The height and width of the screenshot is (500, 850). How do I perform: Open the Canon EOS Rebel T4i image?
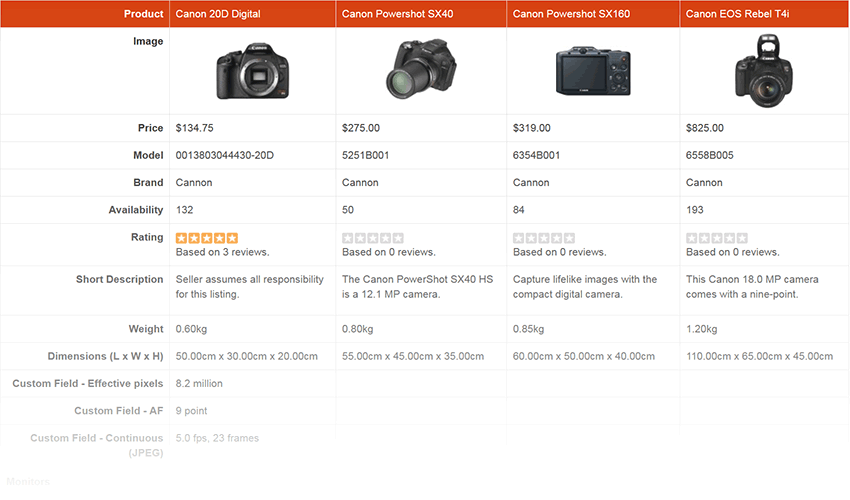(x=764, y=71)
